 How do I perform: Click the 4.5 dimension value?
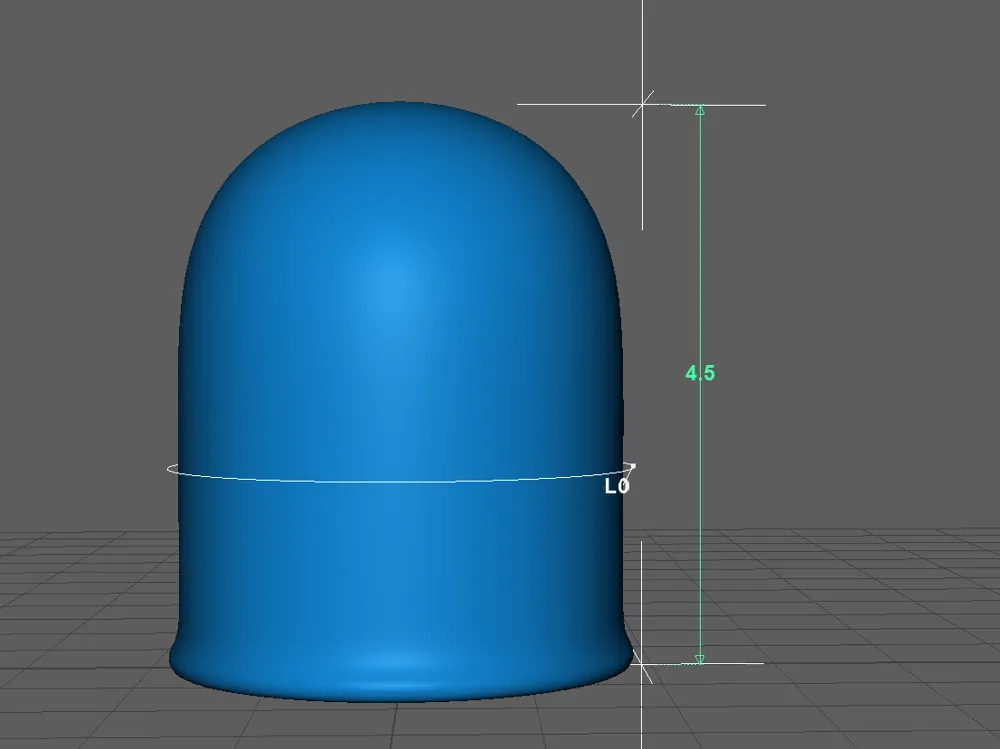(x=700, y=373)
